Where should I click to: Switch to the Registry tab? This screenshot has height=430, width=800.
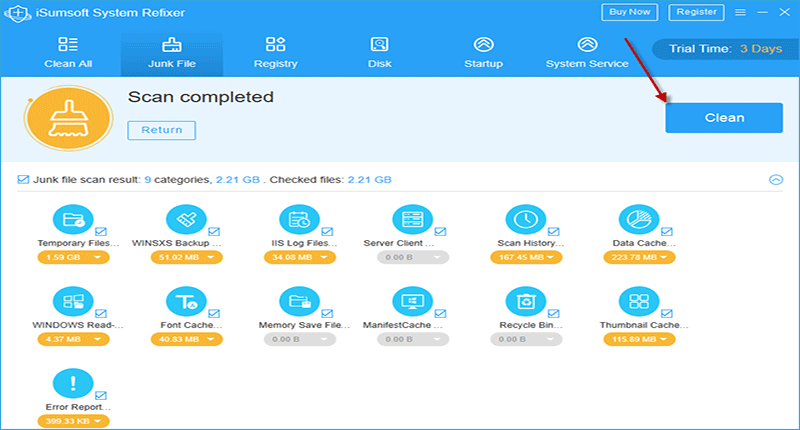coord(276,53)
